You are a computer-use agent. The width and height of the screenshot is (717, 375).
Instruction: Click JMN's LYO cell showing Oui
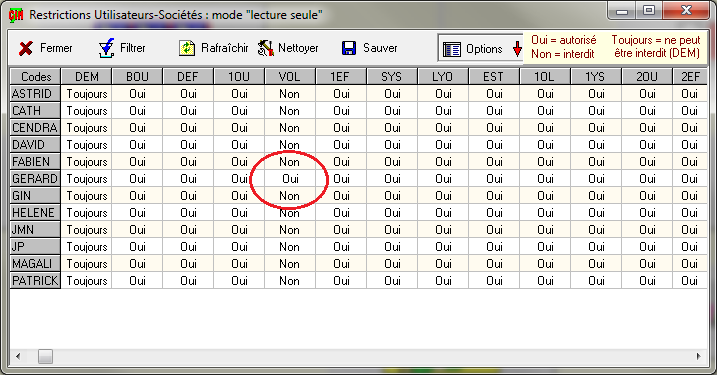coord(443,230)
